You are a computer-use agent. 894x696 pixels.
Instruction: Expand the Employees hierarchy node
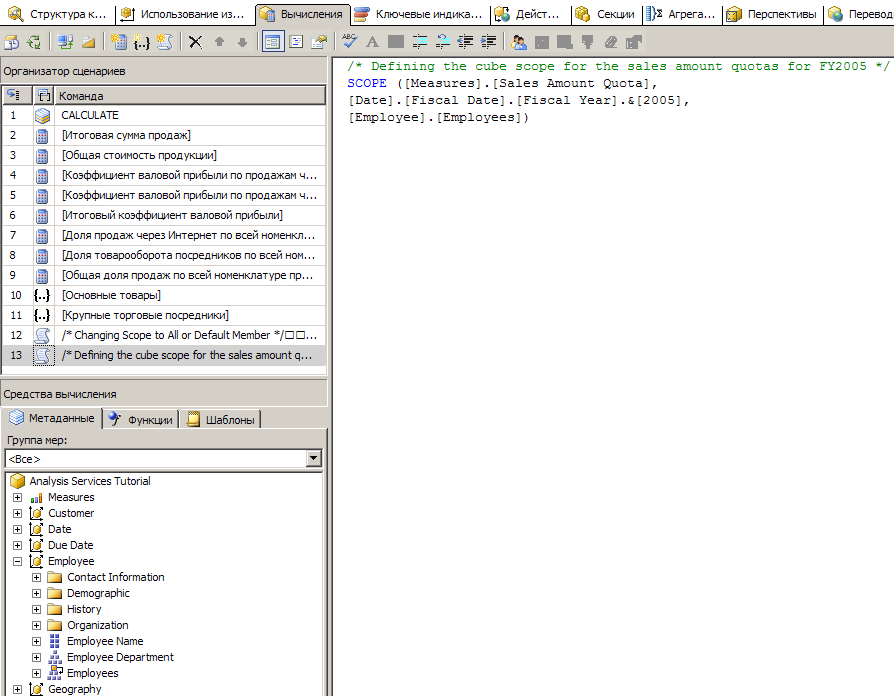(36, 673)
